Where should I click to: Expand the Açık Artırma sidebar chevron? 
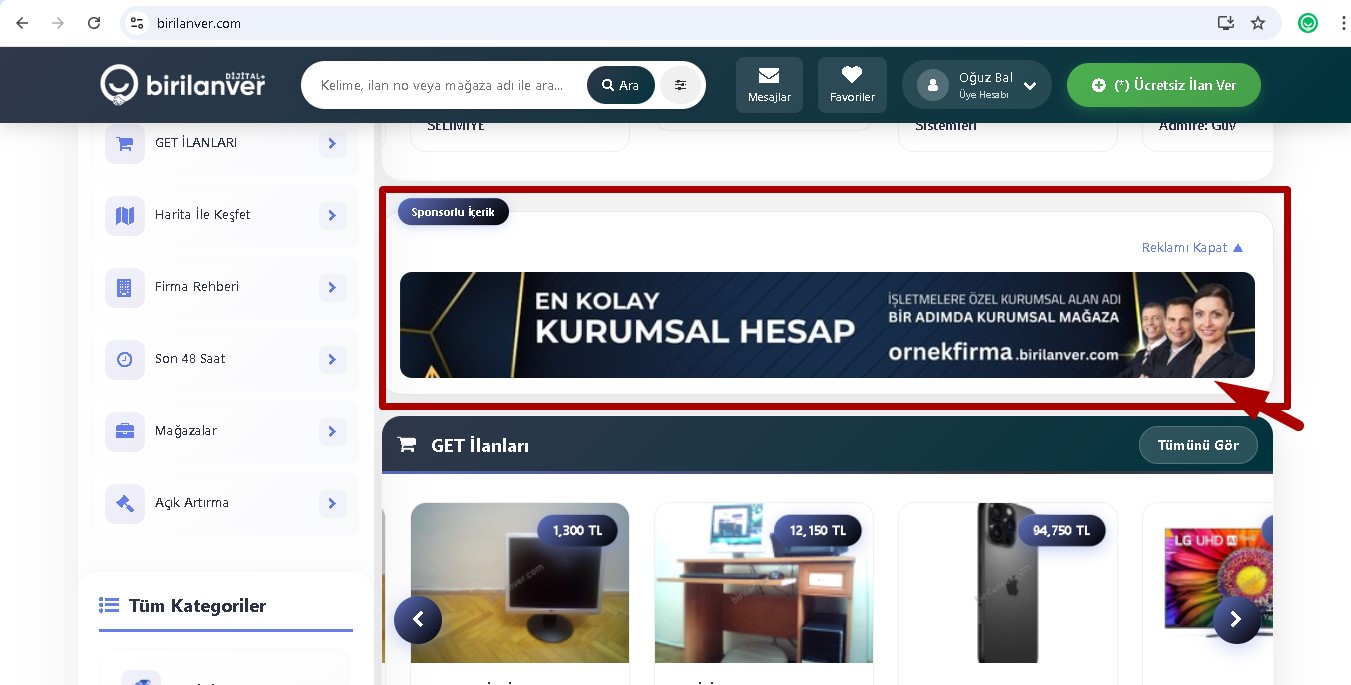point(332,503)
